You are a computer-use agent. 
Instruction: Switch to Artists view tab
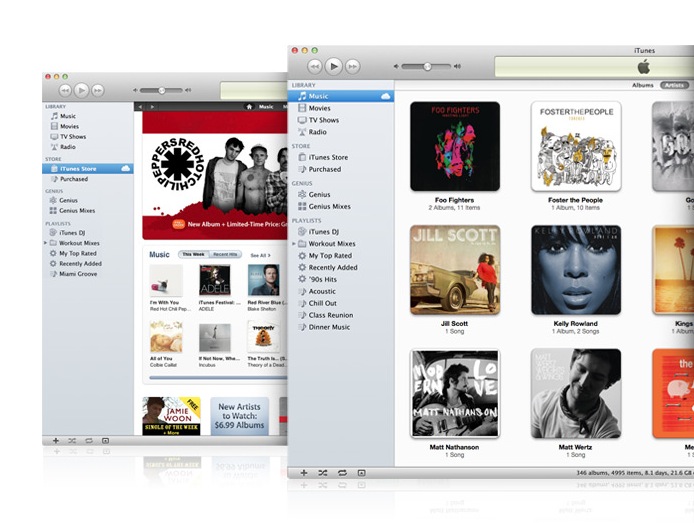coord(674,85)
